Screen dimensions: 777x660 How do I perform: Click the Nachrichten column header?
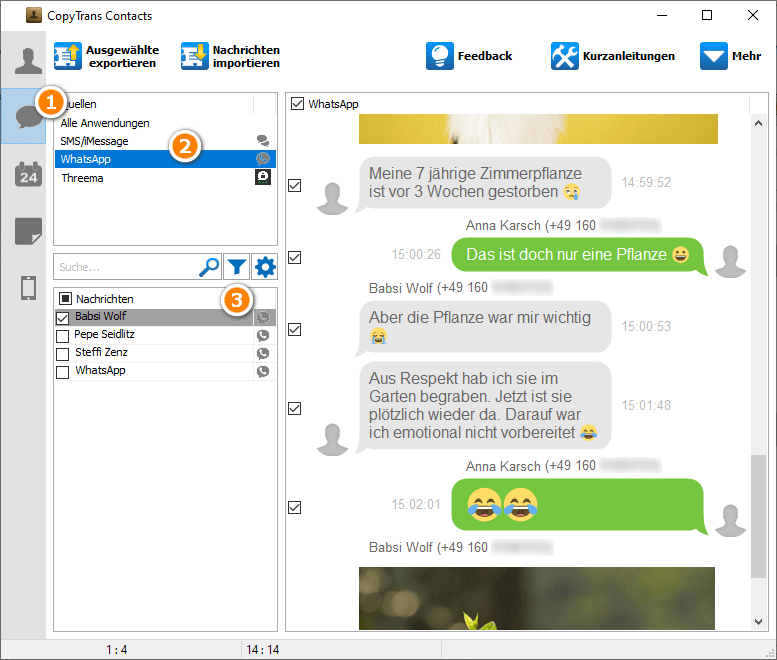pyautogui.click(x=105, y=299)
